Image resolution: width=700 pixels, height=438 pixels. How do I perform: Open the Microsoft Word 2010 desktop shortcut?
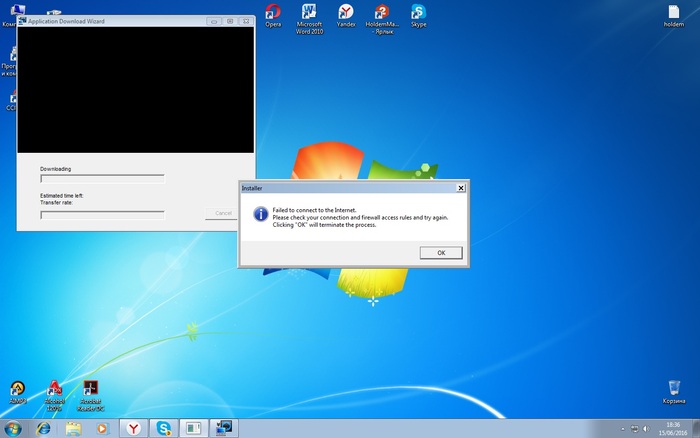click(x=309, y=12)
